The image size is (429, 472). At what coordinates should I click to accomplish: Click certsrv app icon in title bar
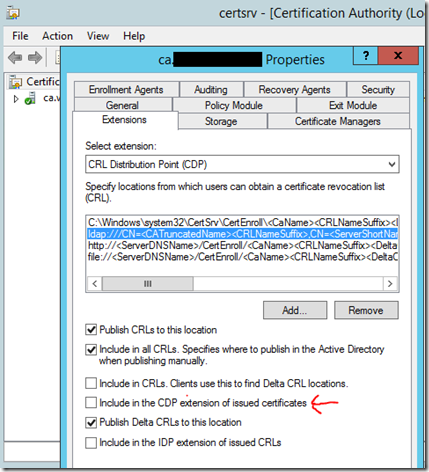coord(13,13)
